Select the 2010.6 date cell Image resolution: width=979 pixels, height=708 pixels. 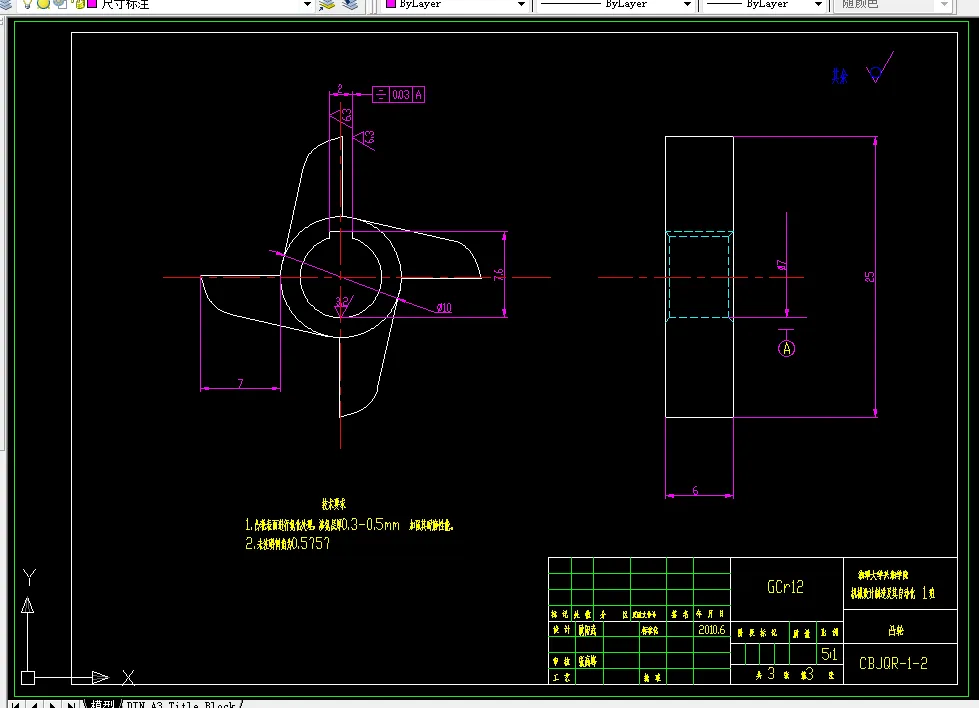(712, 630)
